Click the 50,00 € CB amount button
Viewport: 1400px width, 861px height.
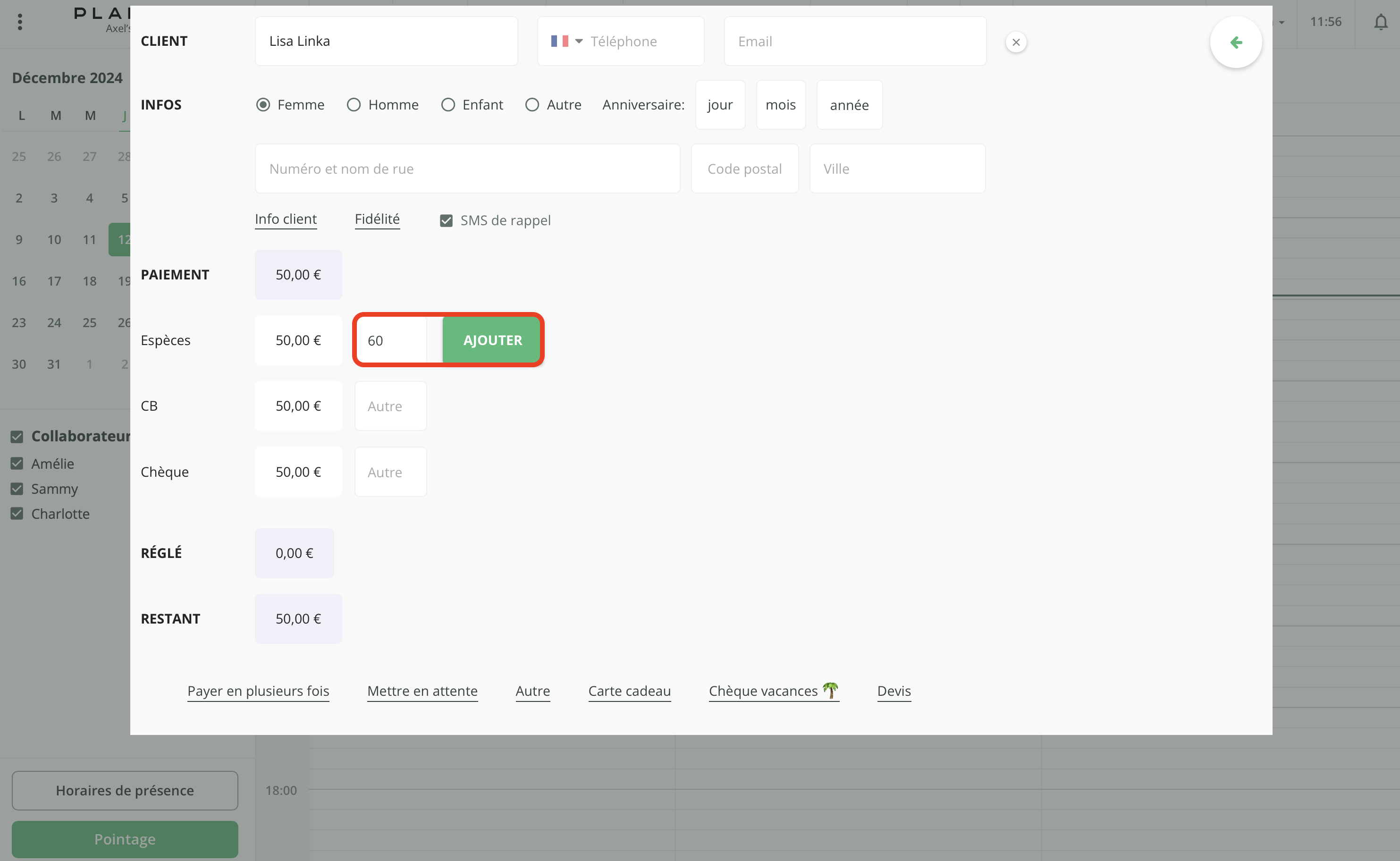[298, 406]
